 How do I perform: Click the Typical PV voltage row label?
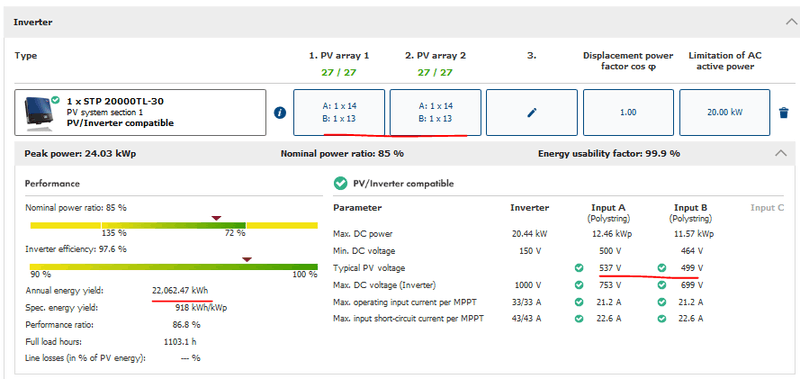[369, 268]
